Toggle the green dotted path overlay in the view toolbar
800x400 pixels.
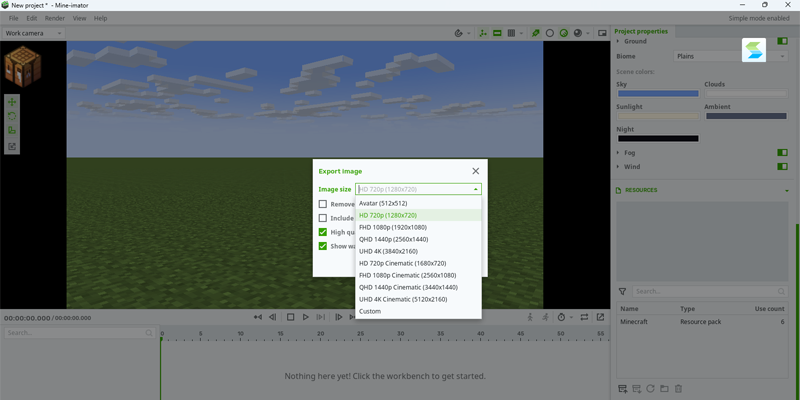(x=483, y=33)
